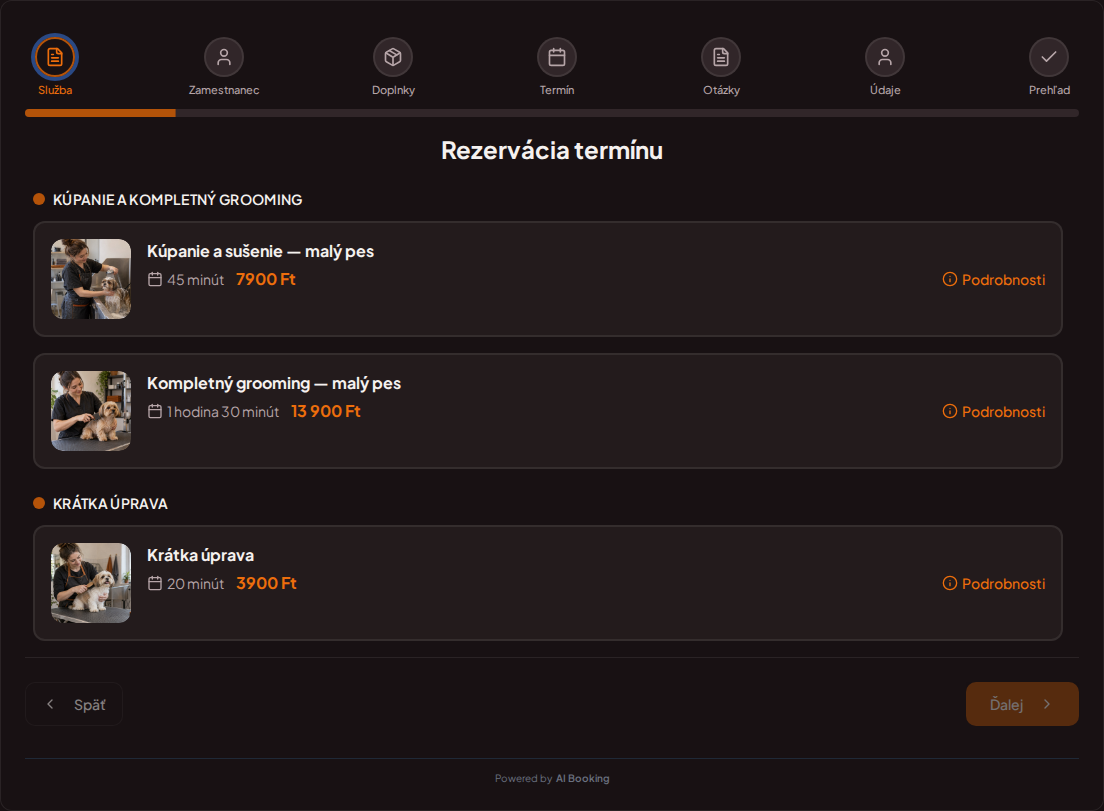Image resolution: width=1104 pixels, height=811 pixels.
Task: Click the Kúpanie a sušenie dog bathing thumbnail
Action: tap(91, 279)
